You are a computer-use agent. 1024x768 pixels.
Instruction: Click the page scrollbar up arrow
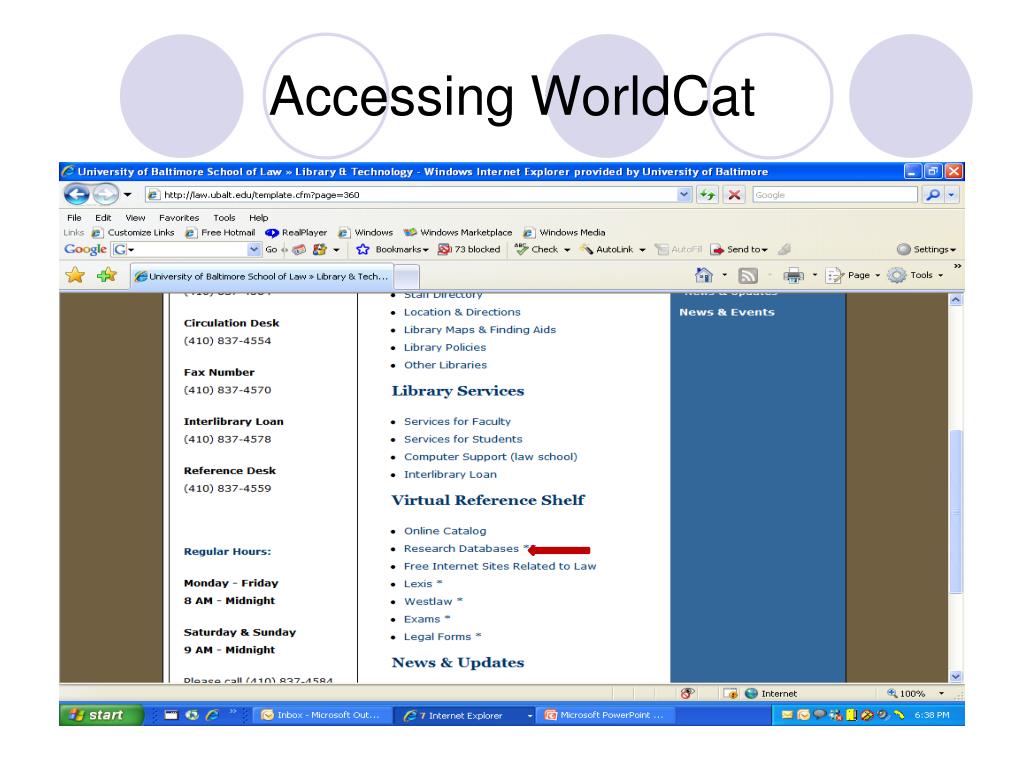click(955, 300)
